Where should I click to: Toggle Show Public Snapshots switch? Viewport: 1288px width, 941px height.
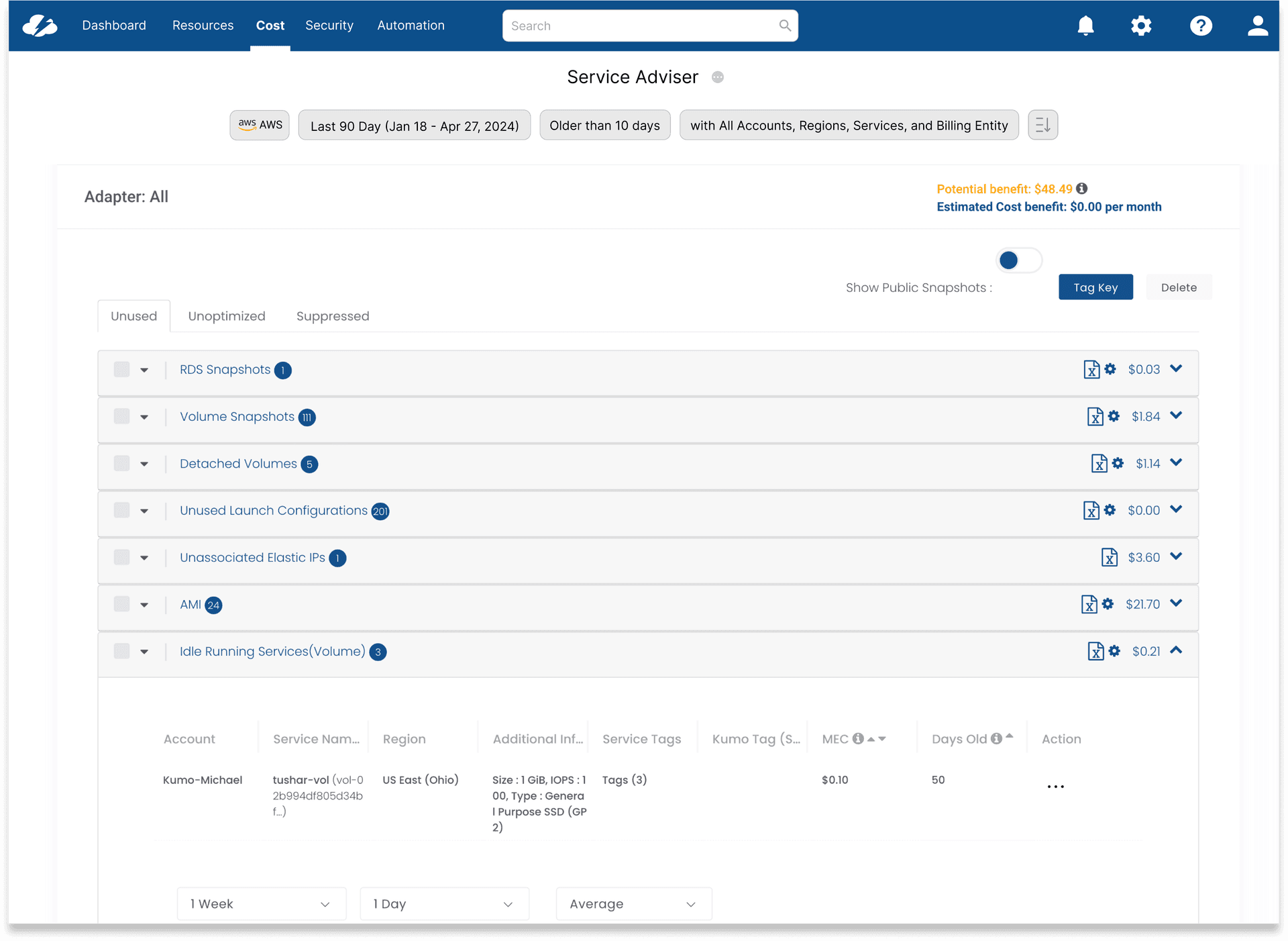[x=1018, y=260]
